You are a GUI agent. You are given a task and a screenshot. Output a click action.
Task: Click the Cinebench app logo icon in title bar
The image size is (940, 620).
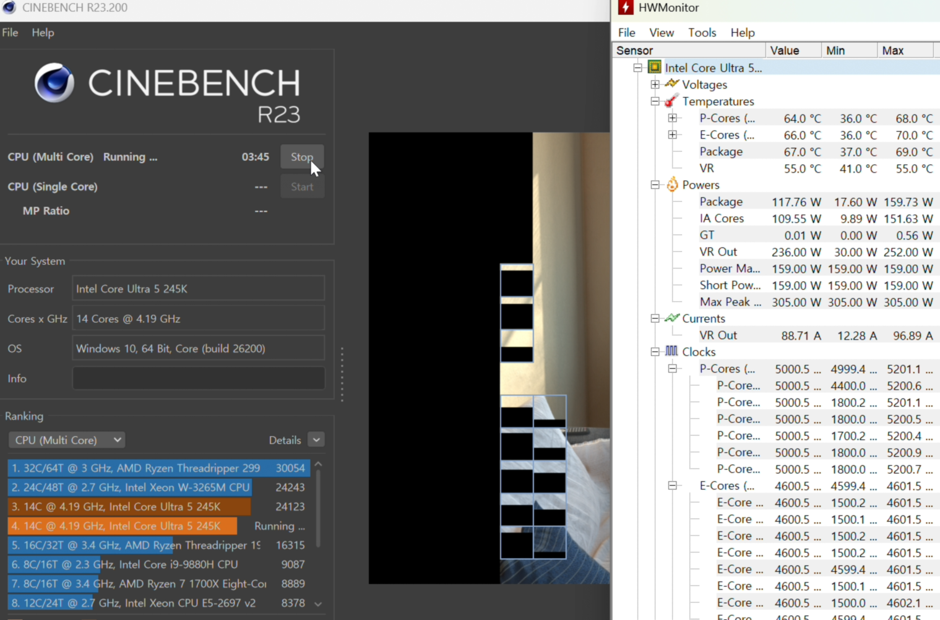[x=8, y=7]
